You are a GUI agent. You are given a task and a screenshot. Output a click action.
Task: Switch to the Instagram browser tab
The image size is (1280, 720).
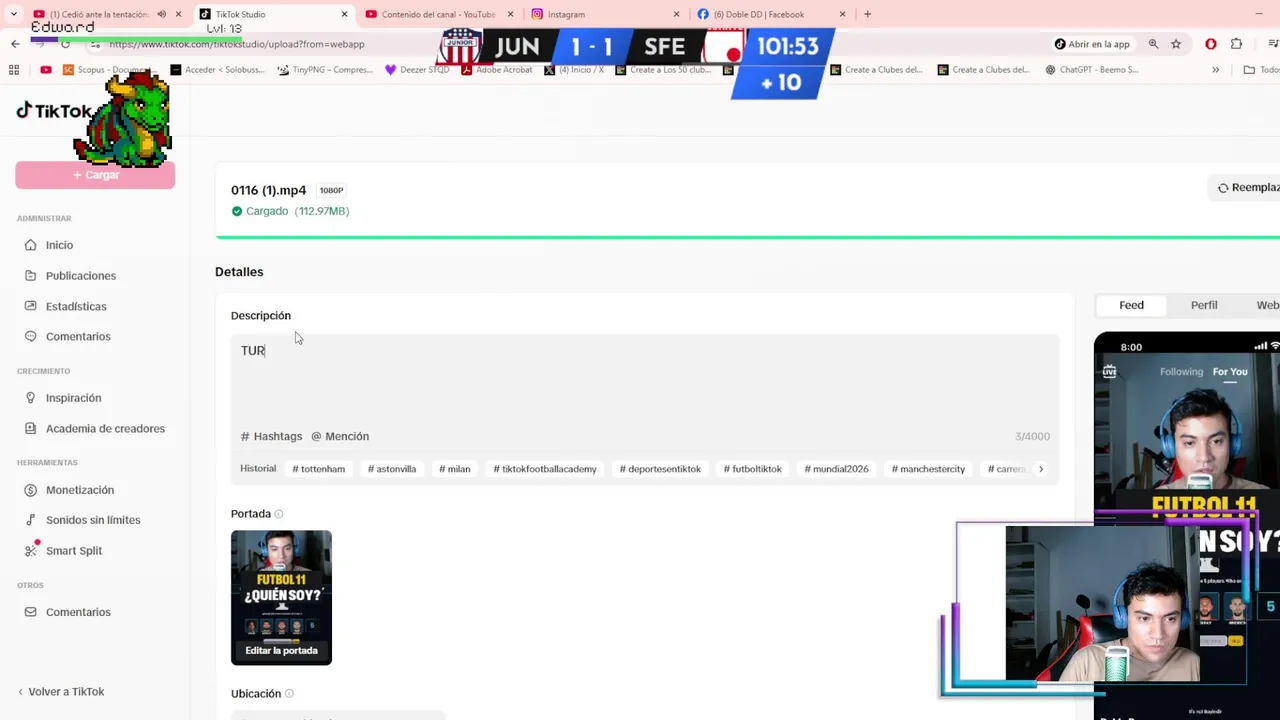pyautogui.click(x=604, y=14)
